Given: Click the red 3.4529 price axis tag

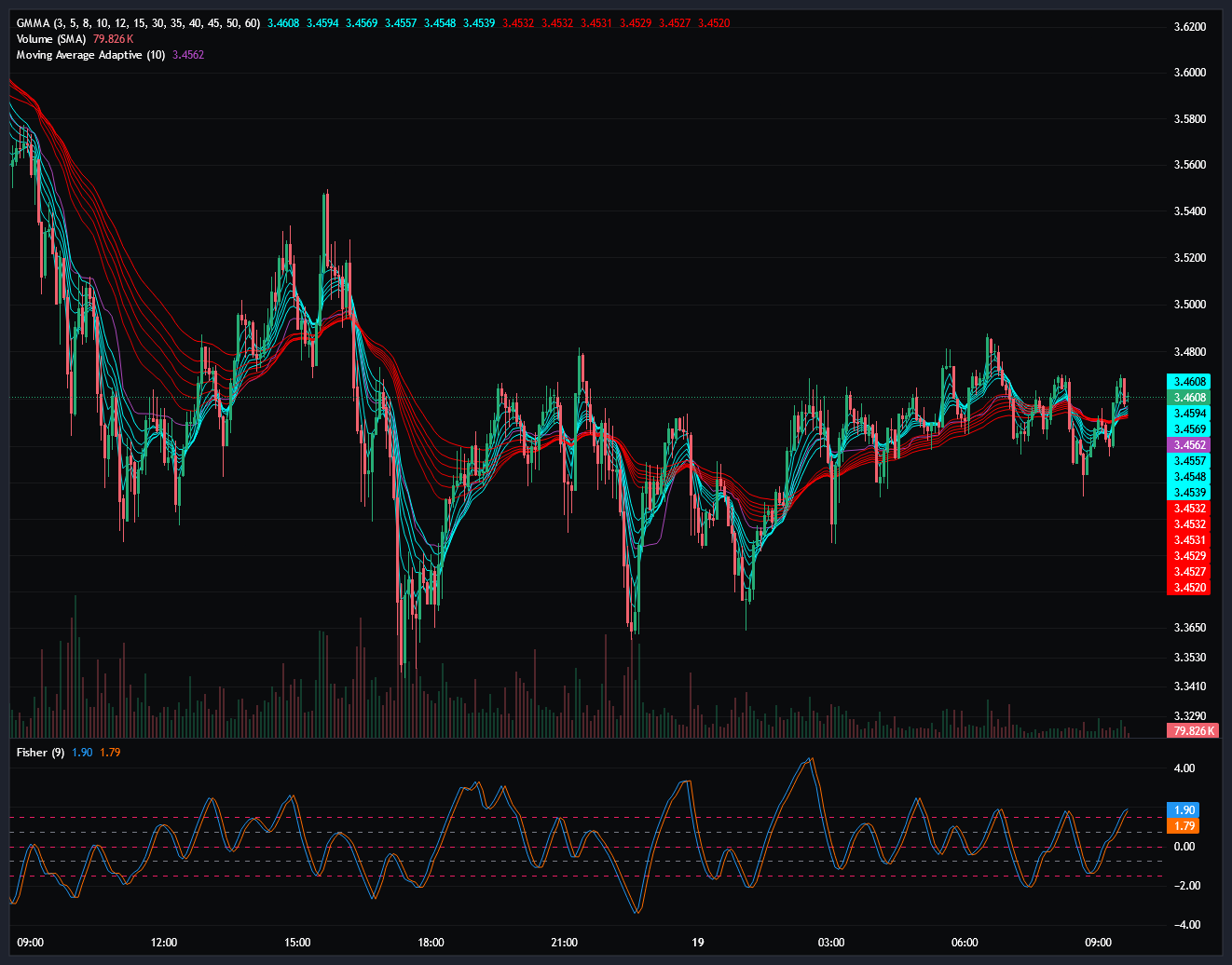Looking at the screenshot, I should (1188, 556).
